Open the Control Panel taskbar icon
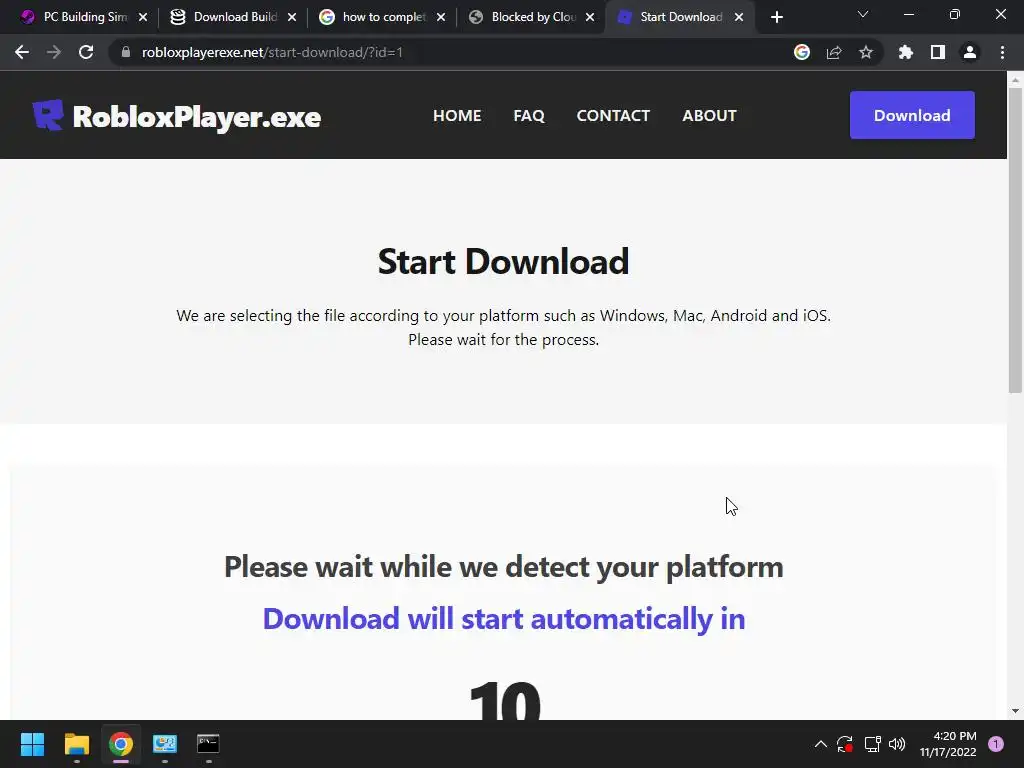This screenshot has height=768, width=1024. [x=165, y=744]
